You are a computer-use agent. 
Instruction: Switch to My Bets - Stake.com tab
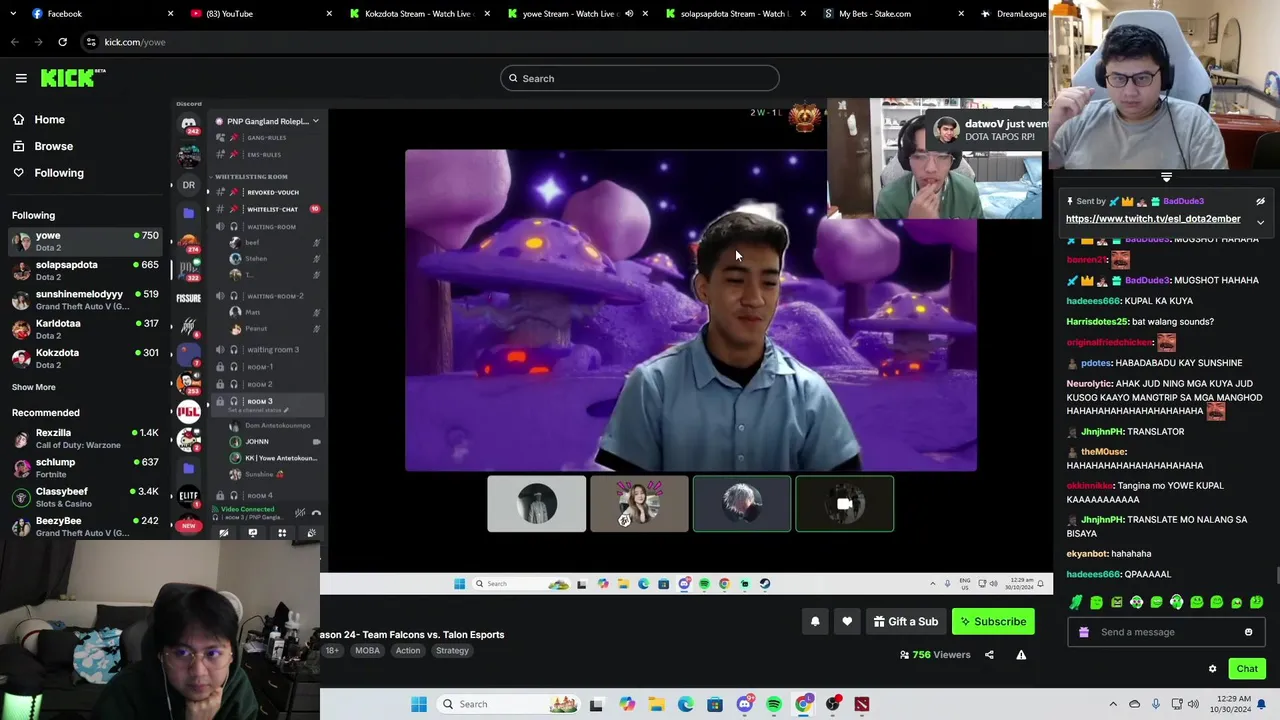coord(893,14)
